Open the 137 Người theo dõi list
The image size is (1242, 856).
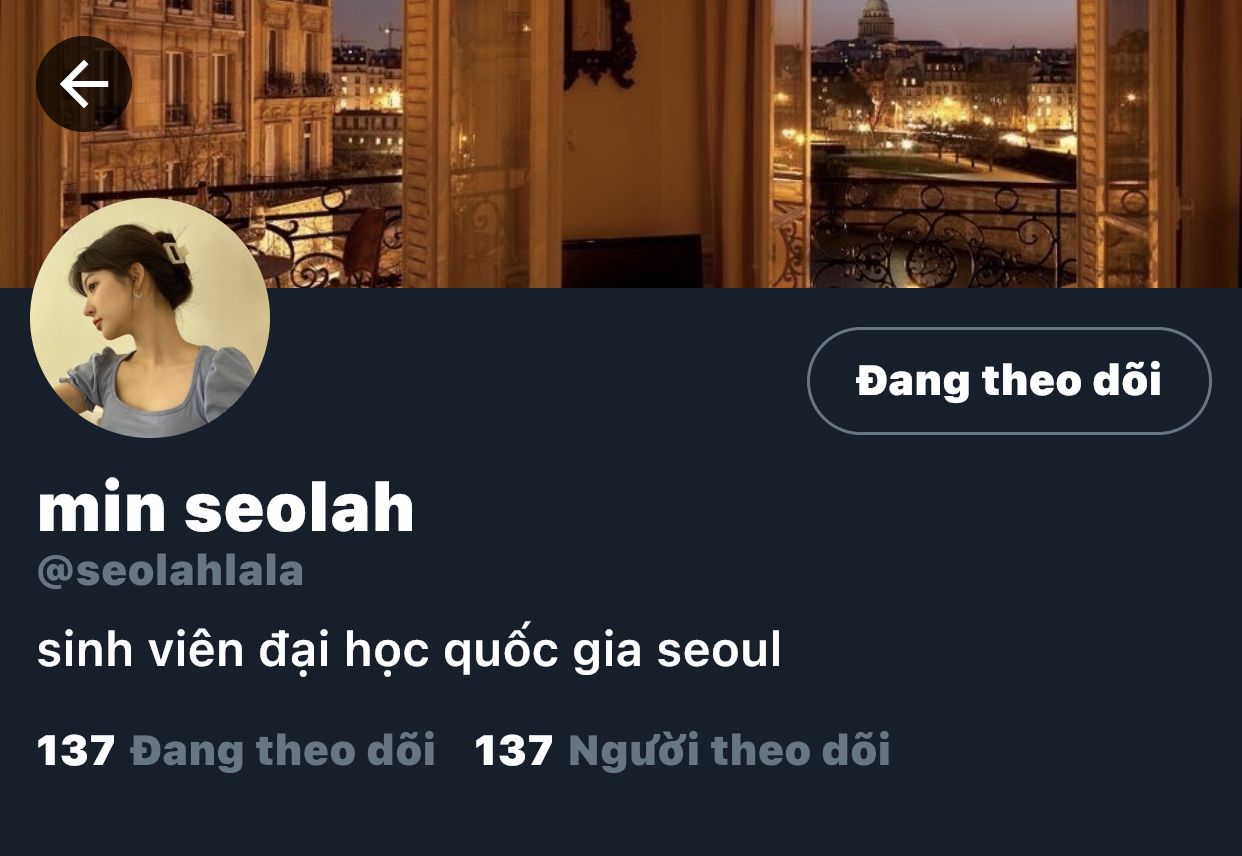682,750
